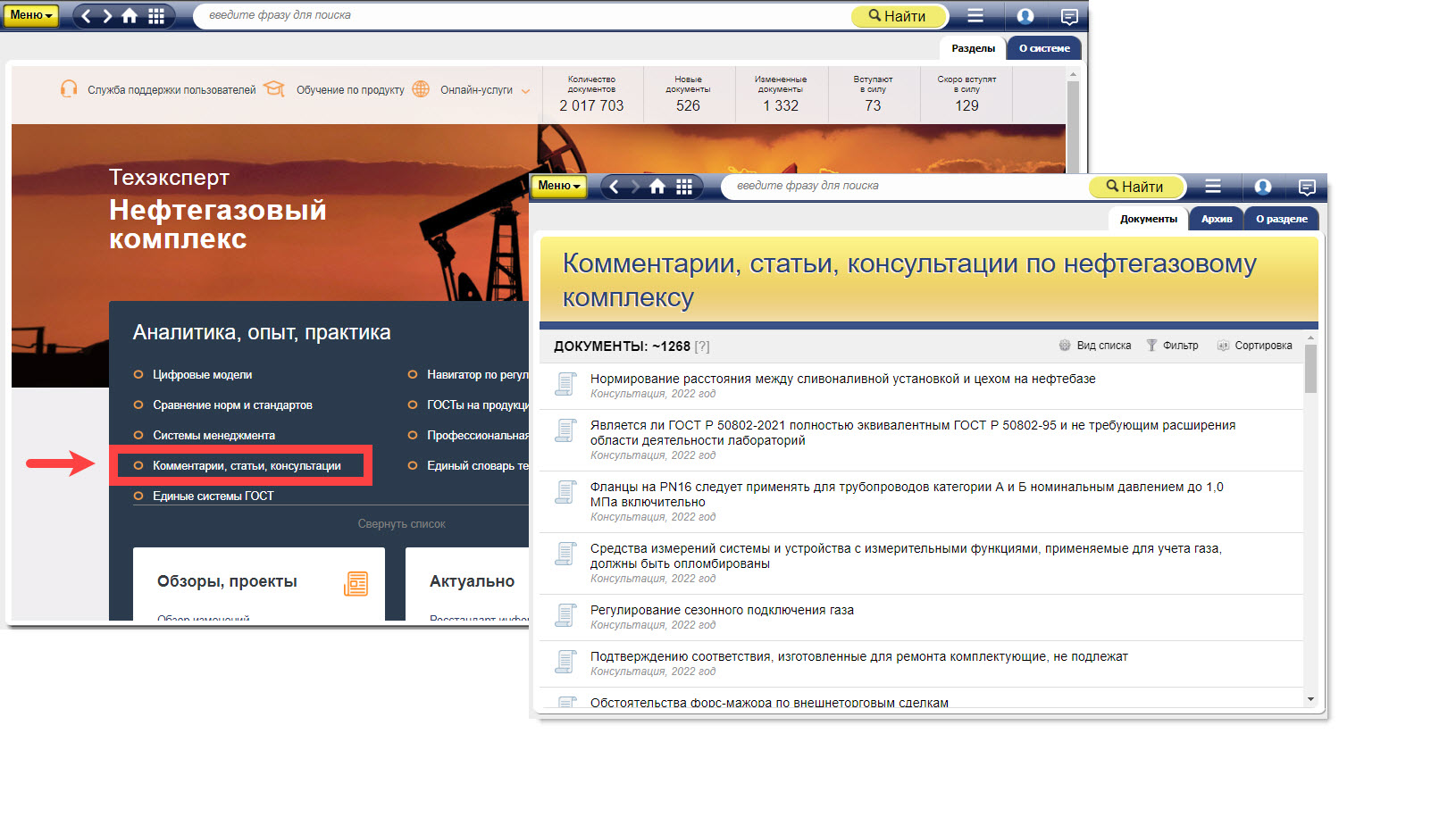The width and height of the screenshot is (1456, 826).
Task: Click the Обзоры, проекты news icon
Action: [x=356, y=584]
